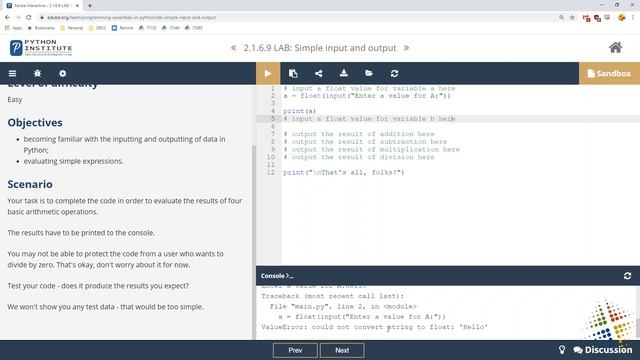Open the ERCC bookmarks folder
Image resolution: width=640 pixels, height=360 pixels.
(x=97, y=28)
